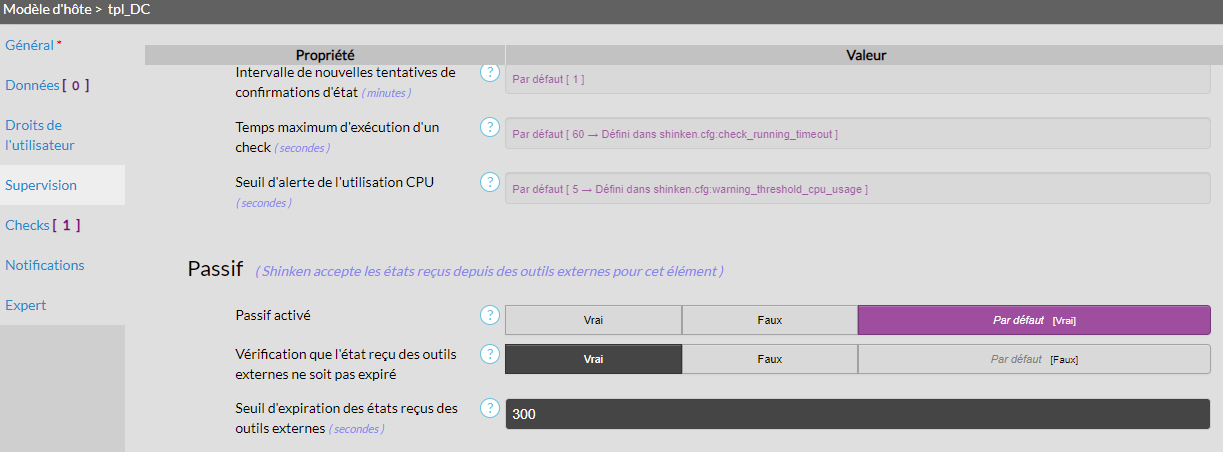Click the expiration threshold field showing 300

[857, 414]
